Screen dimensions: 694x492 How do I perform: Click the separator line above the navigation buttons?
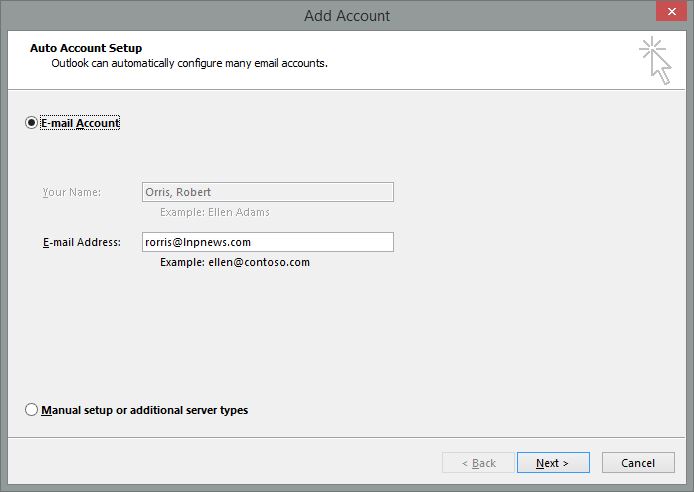[346, 437]
